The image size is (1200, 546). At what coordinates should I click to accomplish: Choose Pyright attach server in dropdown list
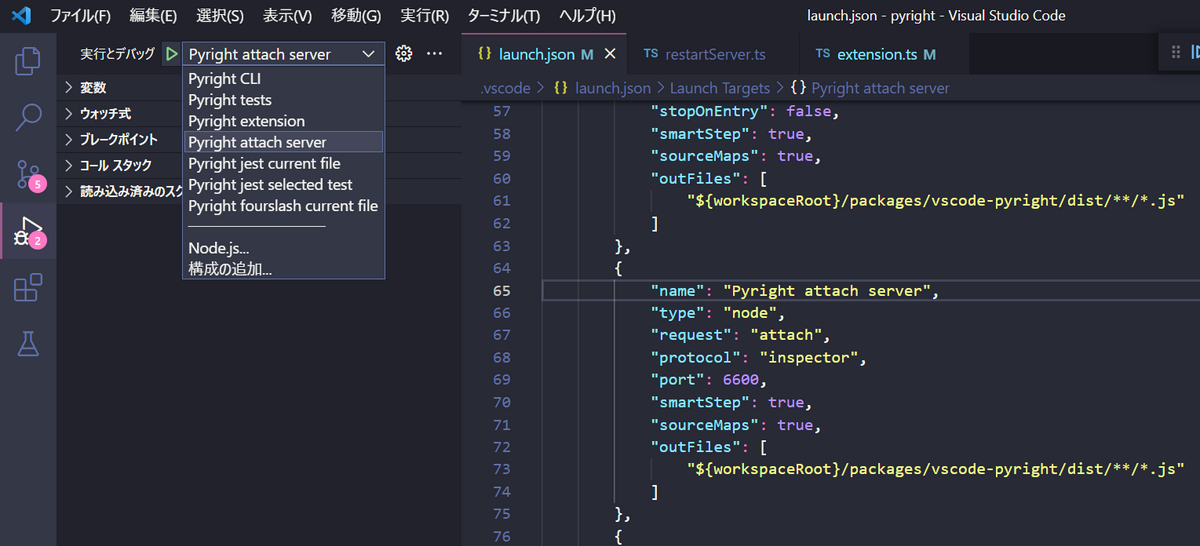pyautogui.click(x=283, y=142)
